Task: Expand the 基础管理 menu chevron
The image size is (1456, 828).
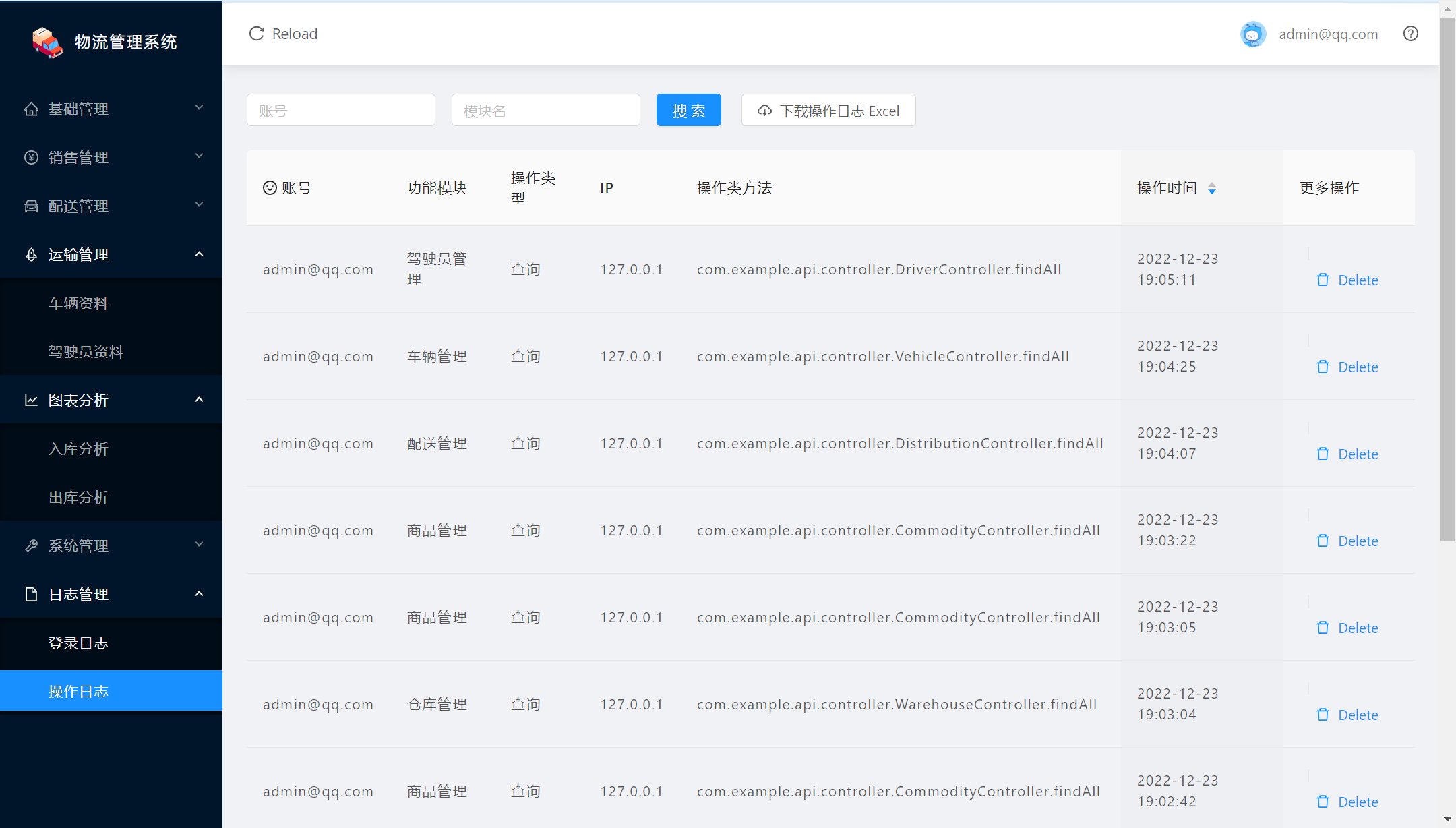Action: pyautogui.click(x=199, y=108)
